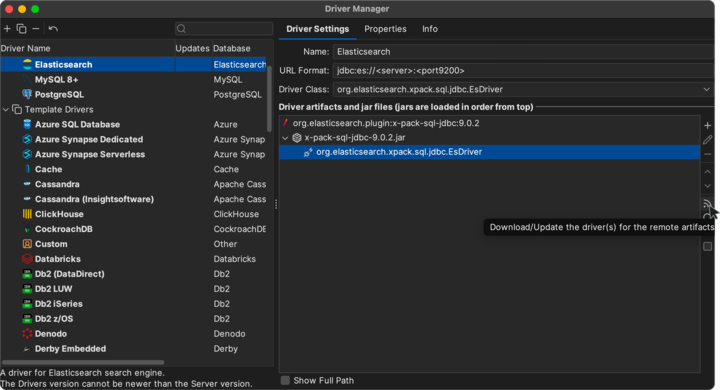Screen dimensions: 720x390
Task: Sort by the Driver Name column header
Action: point(25,48)
